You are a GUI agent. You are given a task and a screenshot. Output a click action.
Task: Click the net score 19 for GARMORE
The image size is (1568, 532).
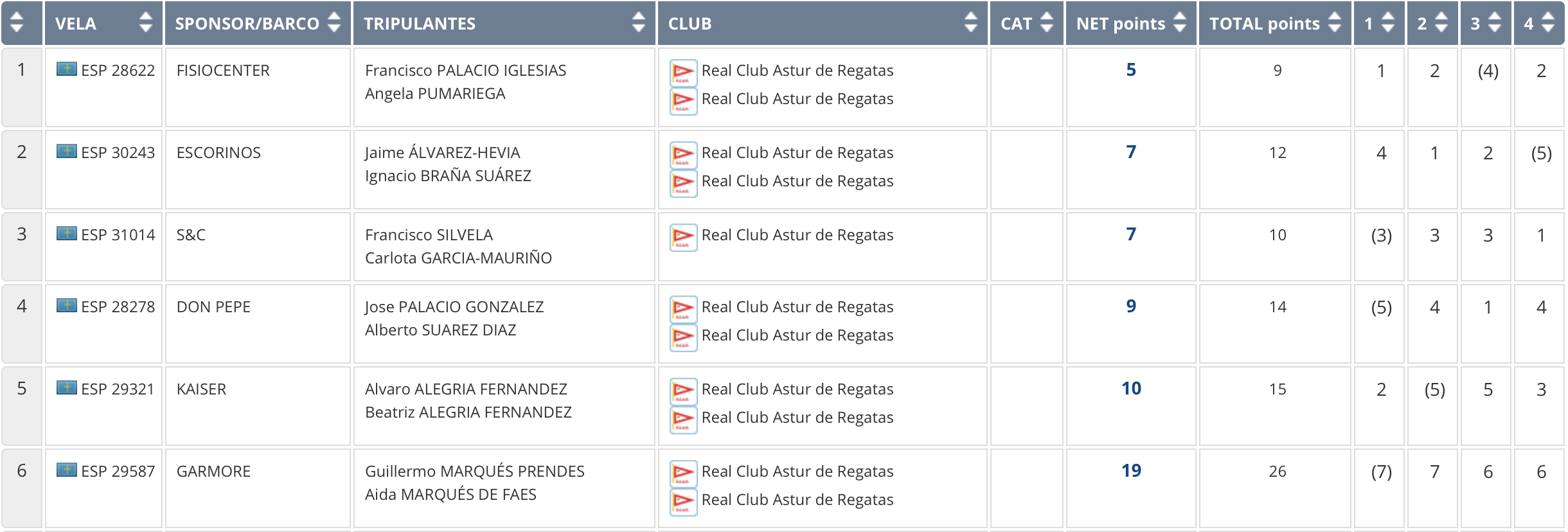[1131, 470]
